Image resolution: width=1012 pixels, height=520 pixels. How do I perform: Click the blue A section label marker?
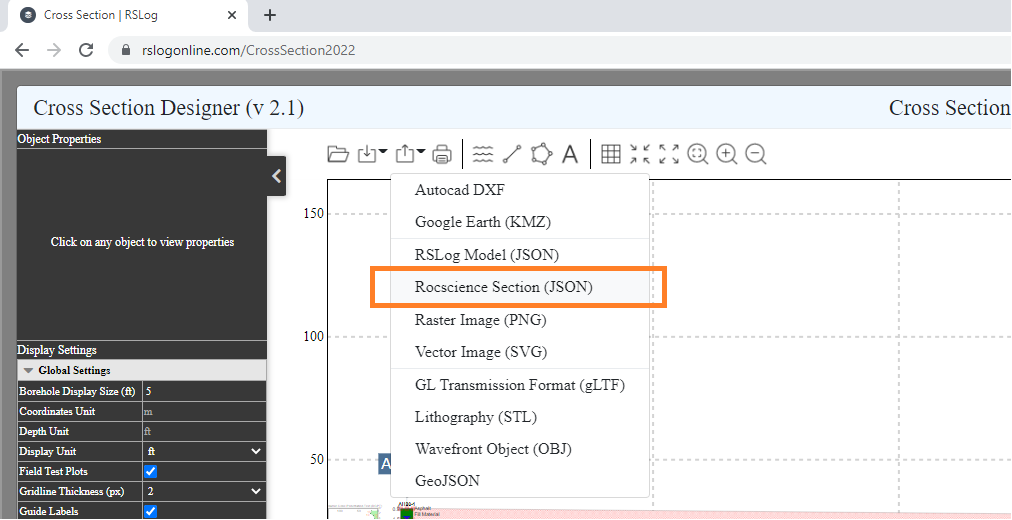[x=385, y=463]
